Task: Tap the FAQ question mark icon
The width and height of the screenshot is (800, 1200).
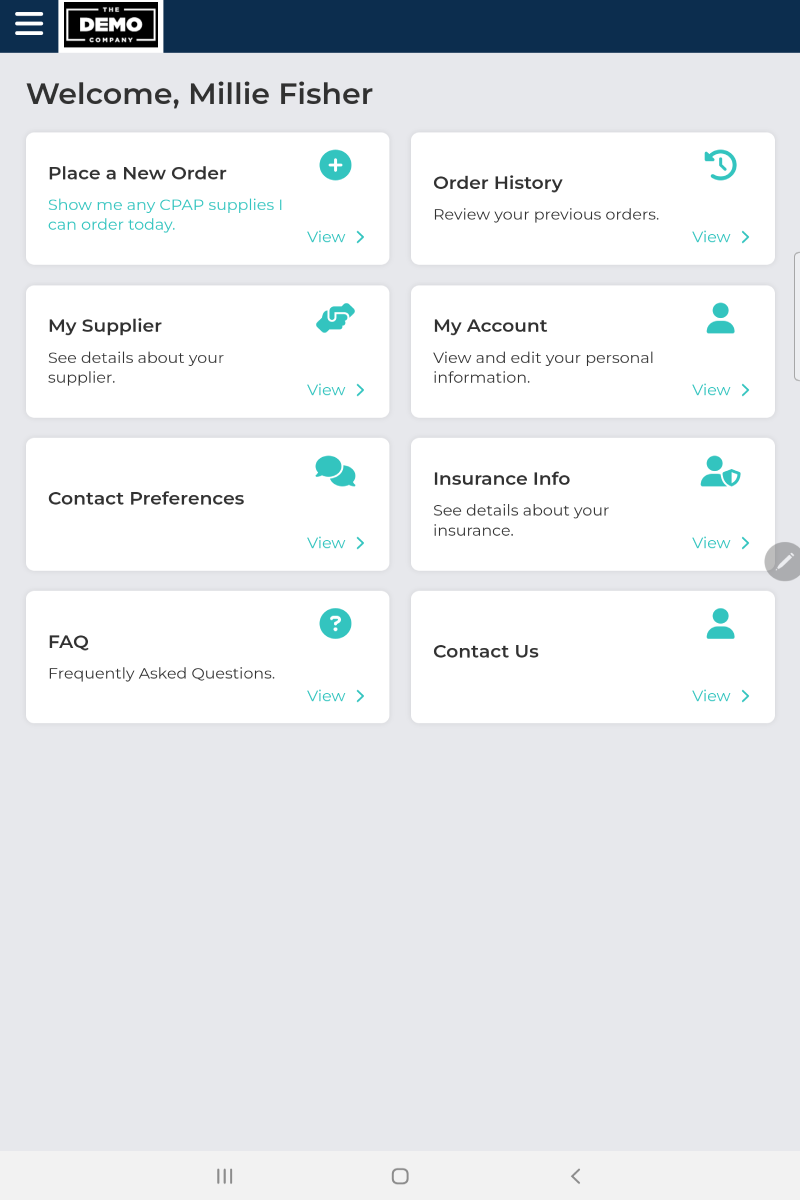Action: 335,624
